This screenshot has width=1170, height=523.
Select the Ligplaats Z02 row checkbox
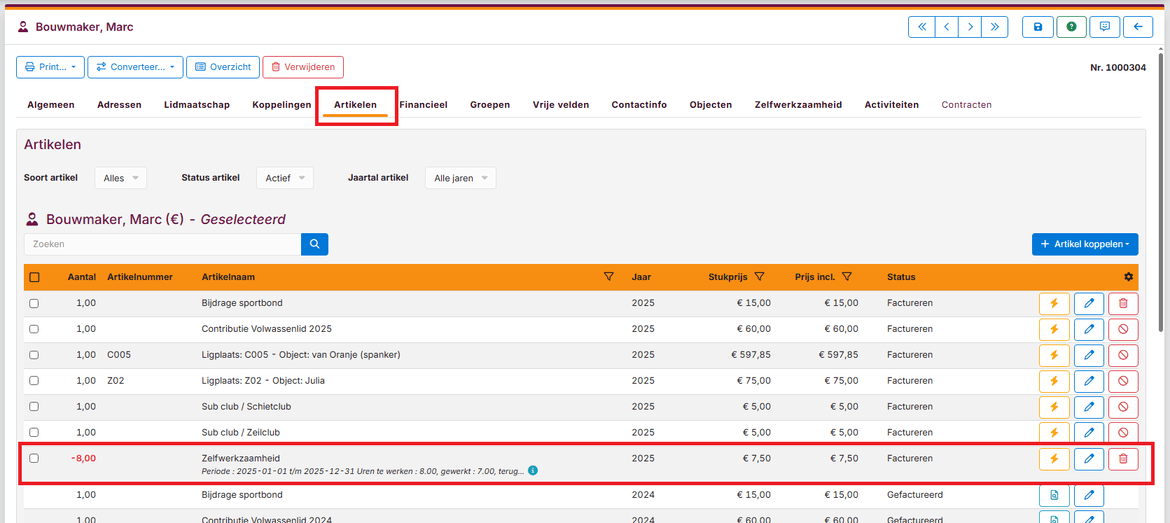34,380
